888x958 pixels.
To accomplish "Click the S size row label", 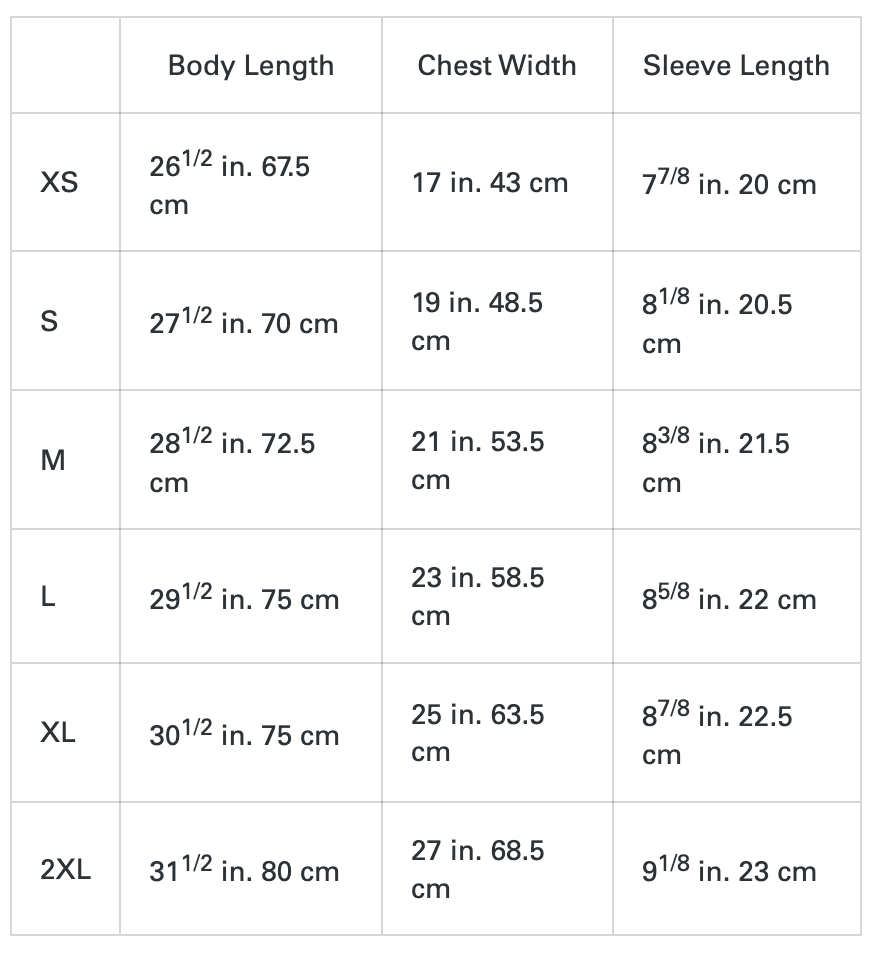I will click(49, 321).
